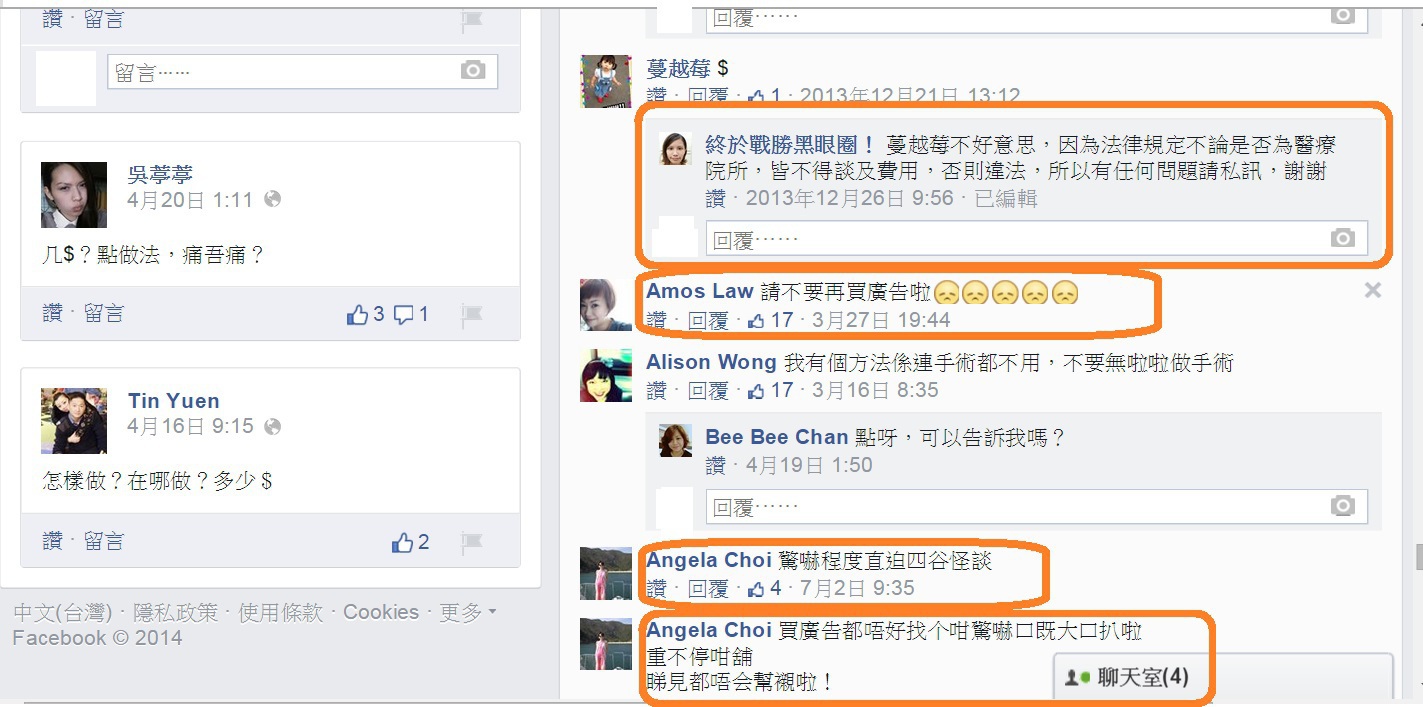Click 讚 under Angela Choi's 四谷怪談 comment
This screenshot has height=707, width=1423.
[x=656, y=588]
